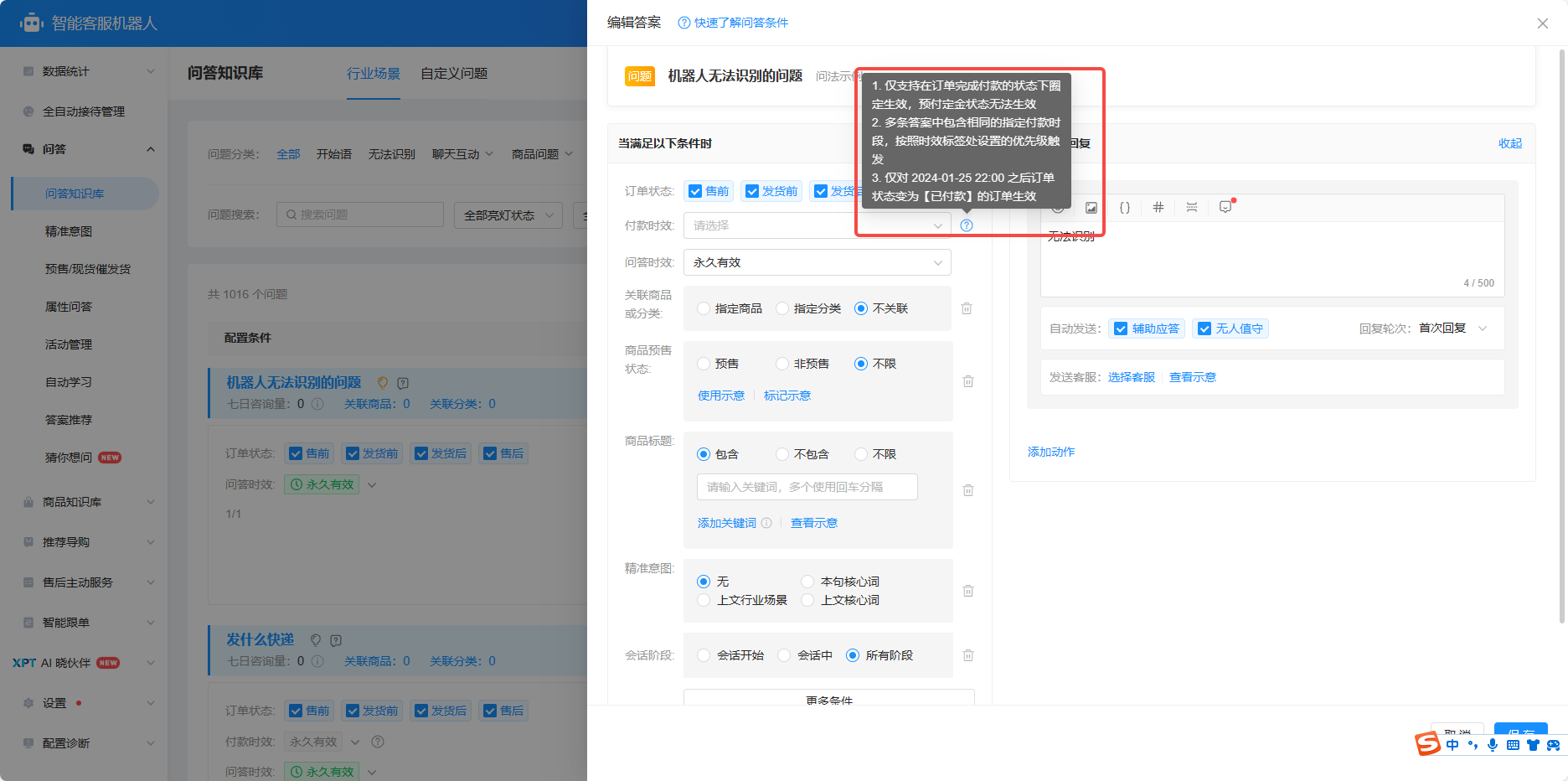The image size is (1568, 781).
Task: Open 全自动接待管理 in the sidebar
Action: 84,111
